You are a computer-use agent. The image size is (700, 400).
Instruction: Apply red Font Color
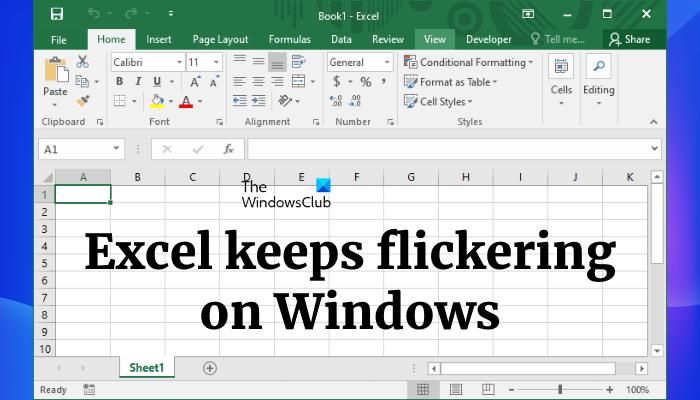(186, 101)
